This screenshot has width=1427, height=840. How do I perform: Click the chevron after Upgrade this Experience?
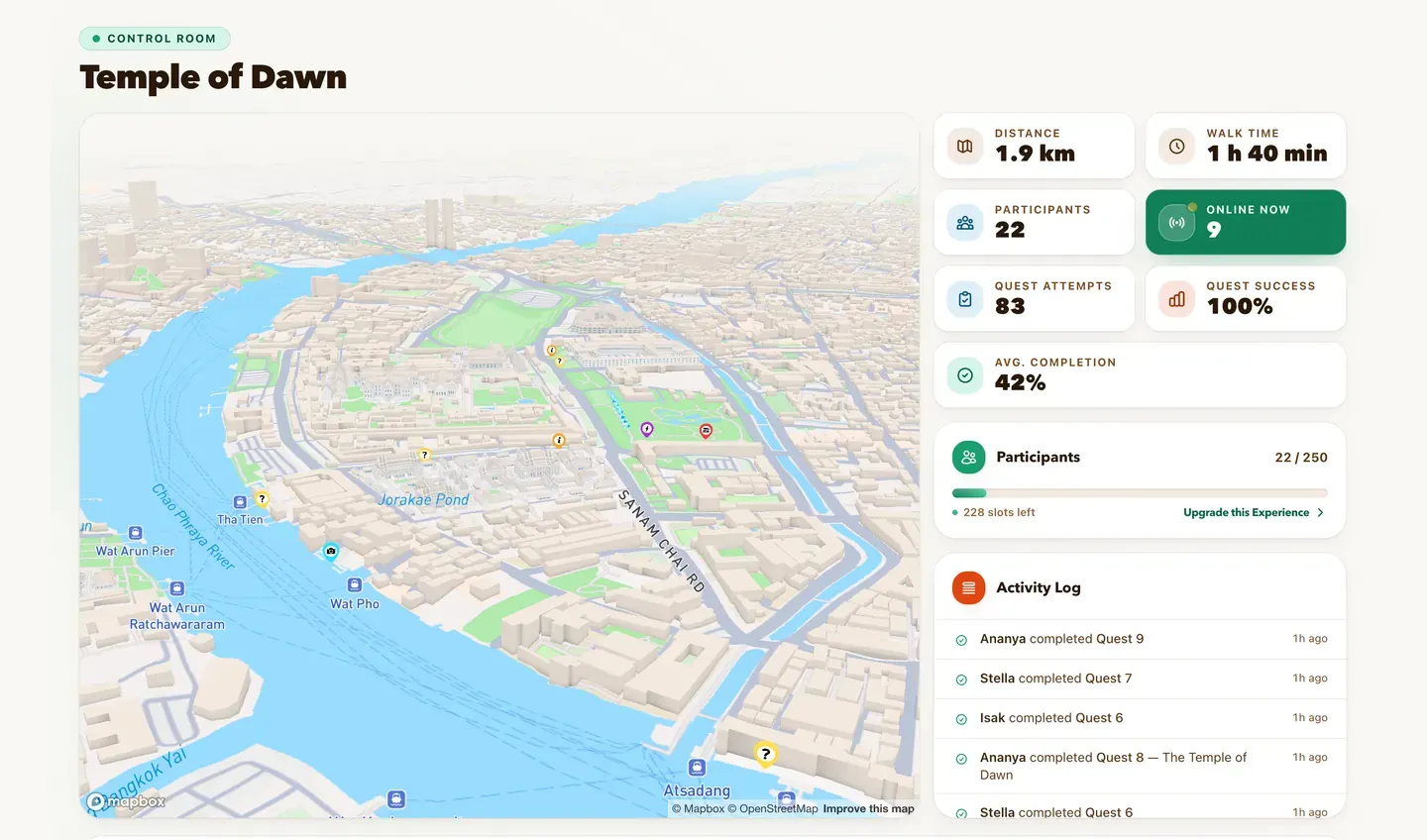click(1320, 513)
